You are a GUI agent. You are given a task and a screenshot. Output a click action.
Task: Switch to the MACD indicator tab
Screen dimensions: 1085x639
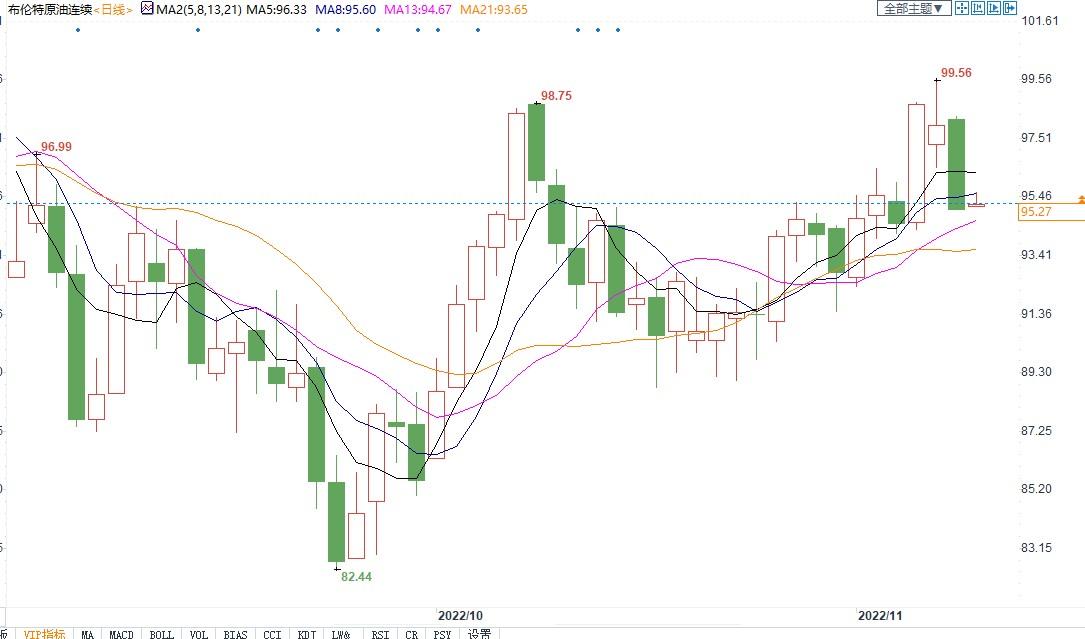click(x=121, y=633)
